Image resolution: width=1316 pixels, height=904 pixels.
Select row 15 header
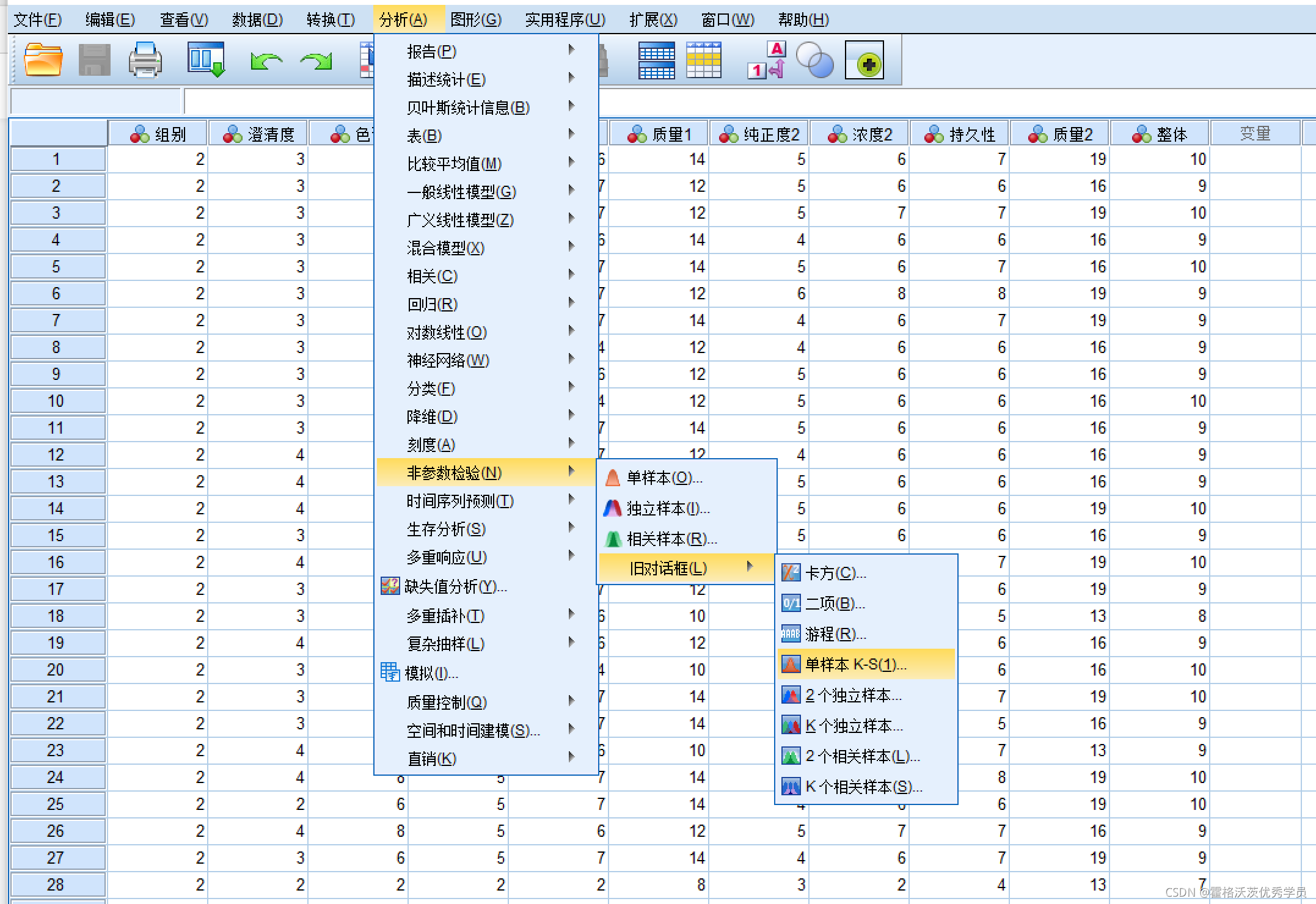click(x=56, y=535)
